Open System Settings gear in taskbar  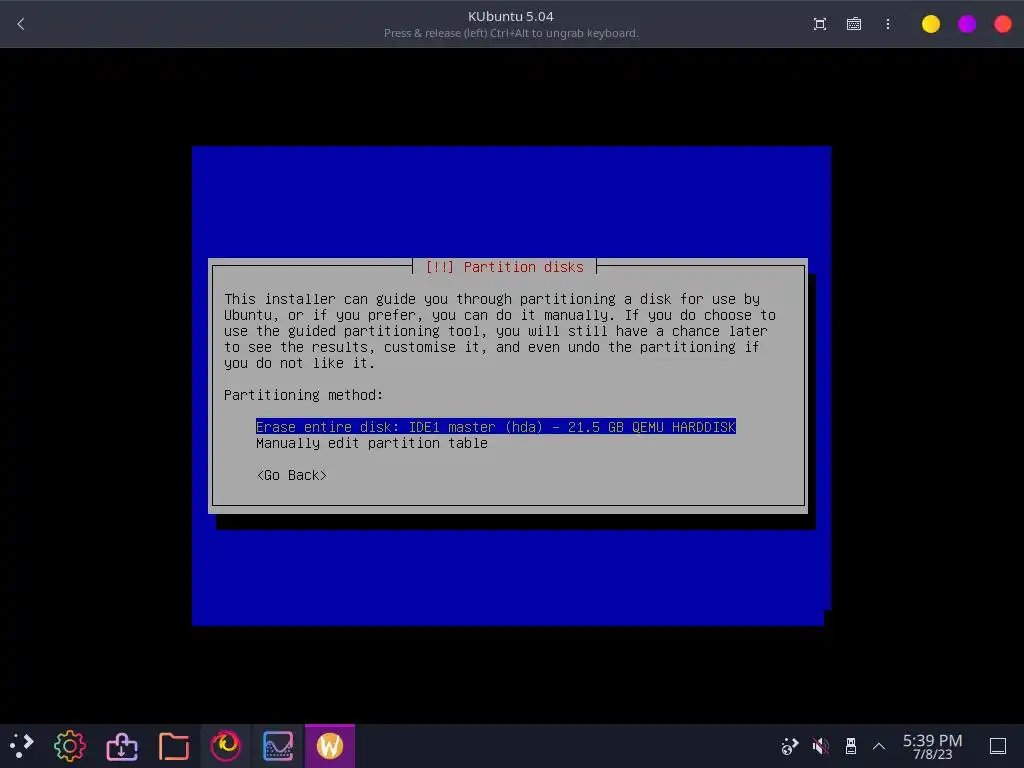click(x=70, y=745)
